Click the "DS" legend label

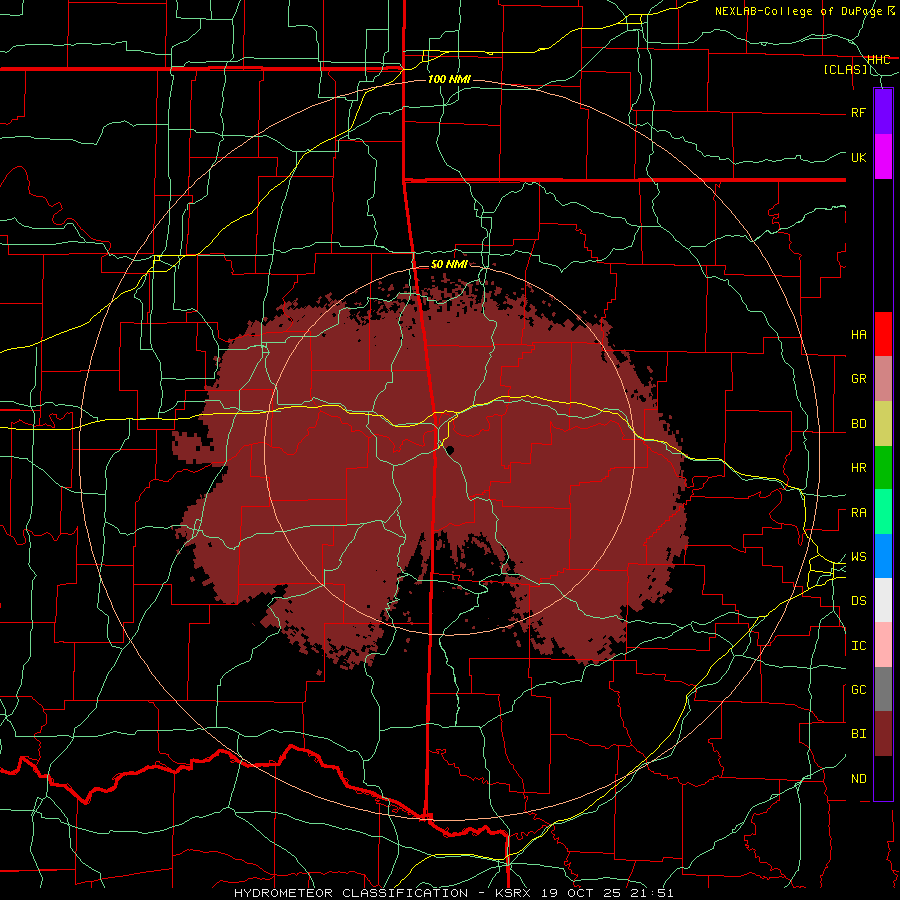(x=858, y=601)
